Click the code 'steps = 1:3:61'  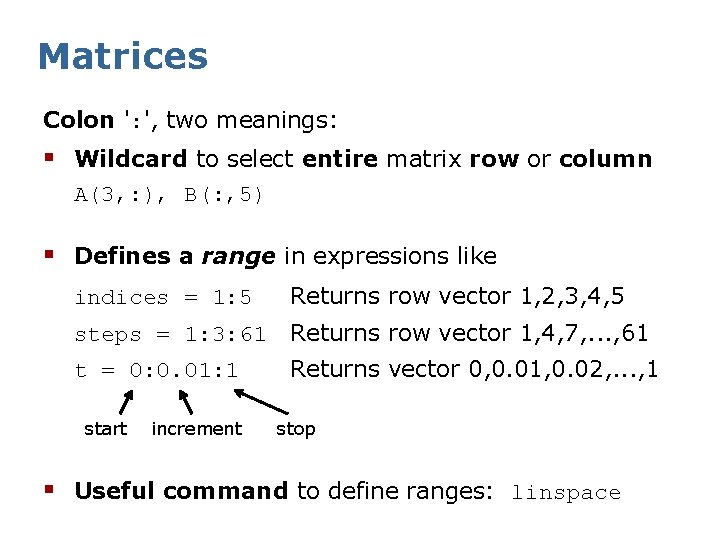click(x=170, y=335)
